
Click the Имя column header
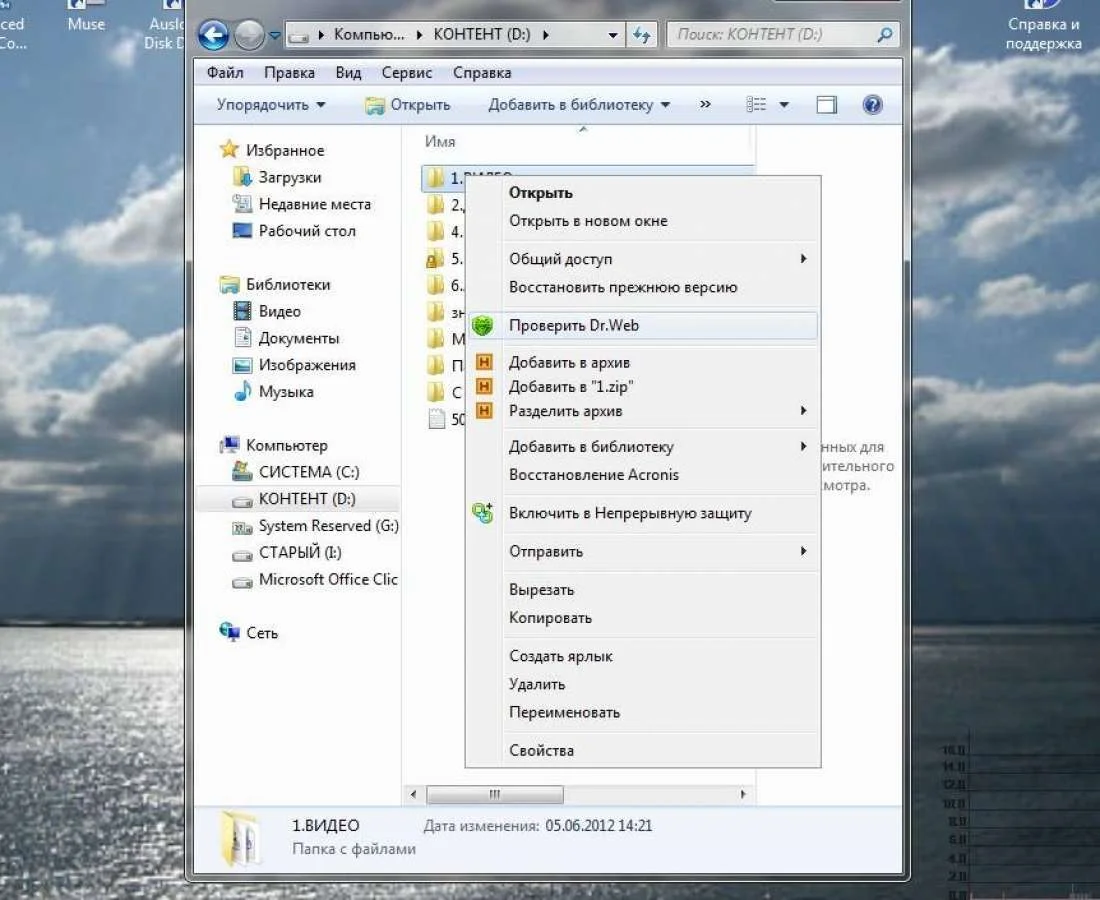tap(440, 142)
